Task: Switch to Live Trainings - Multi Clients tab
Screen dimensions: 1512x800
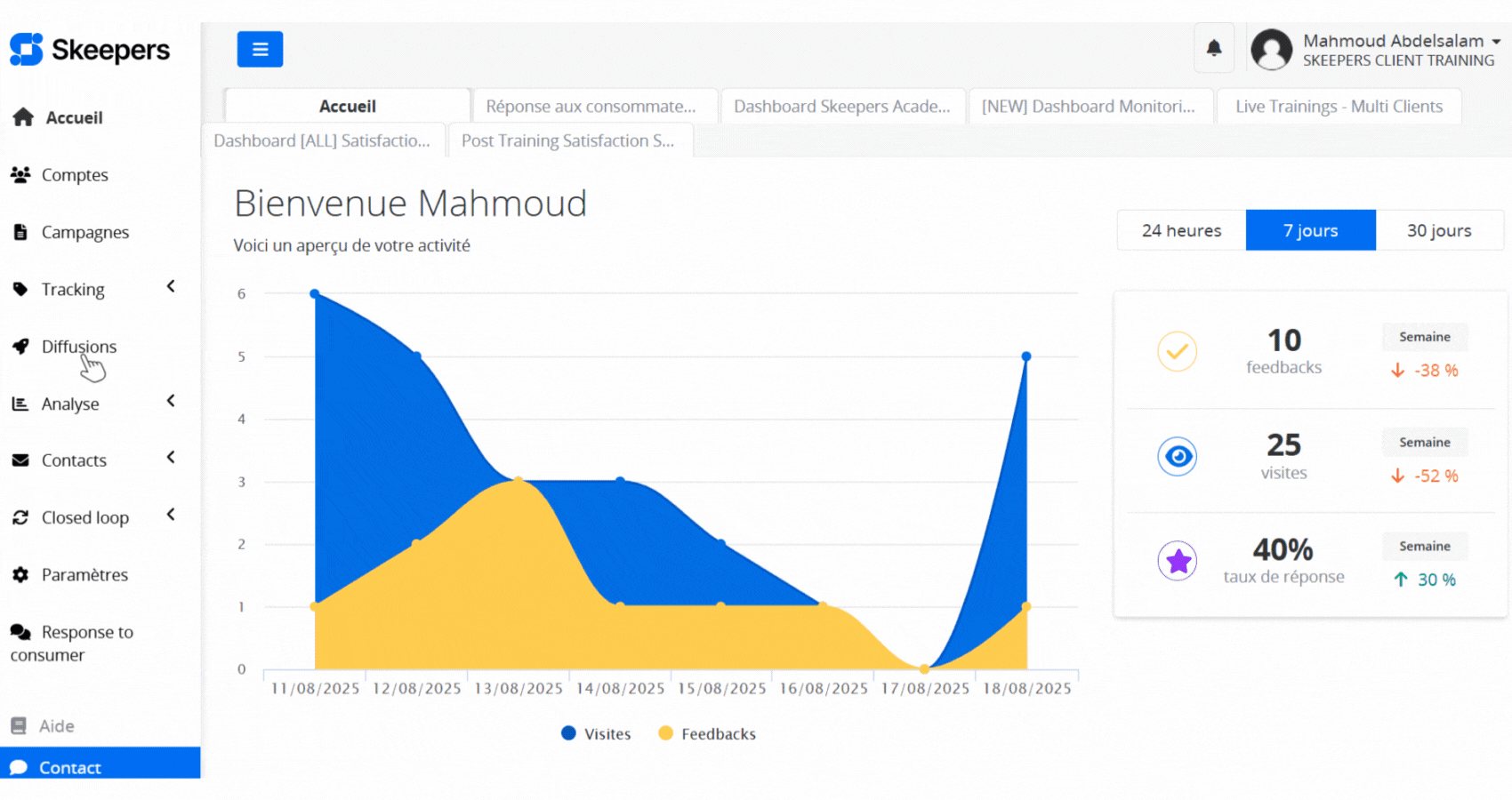Action: [1339, 107]
